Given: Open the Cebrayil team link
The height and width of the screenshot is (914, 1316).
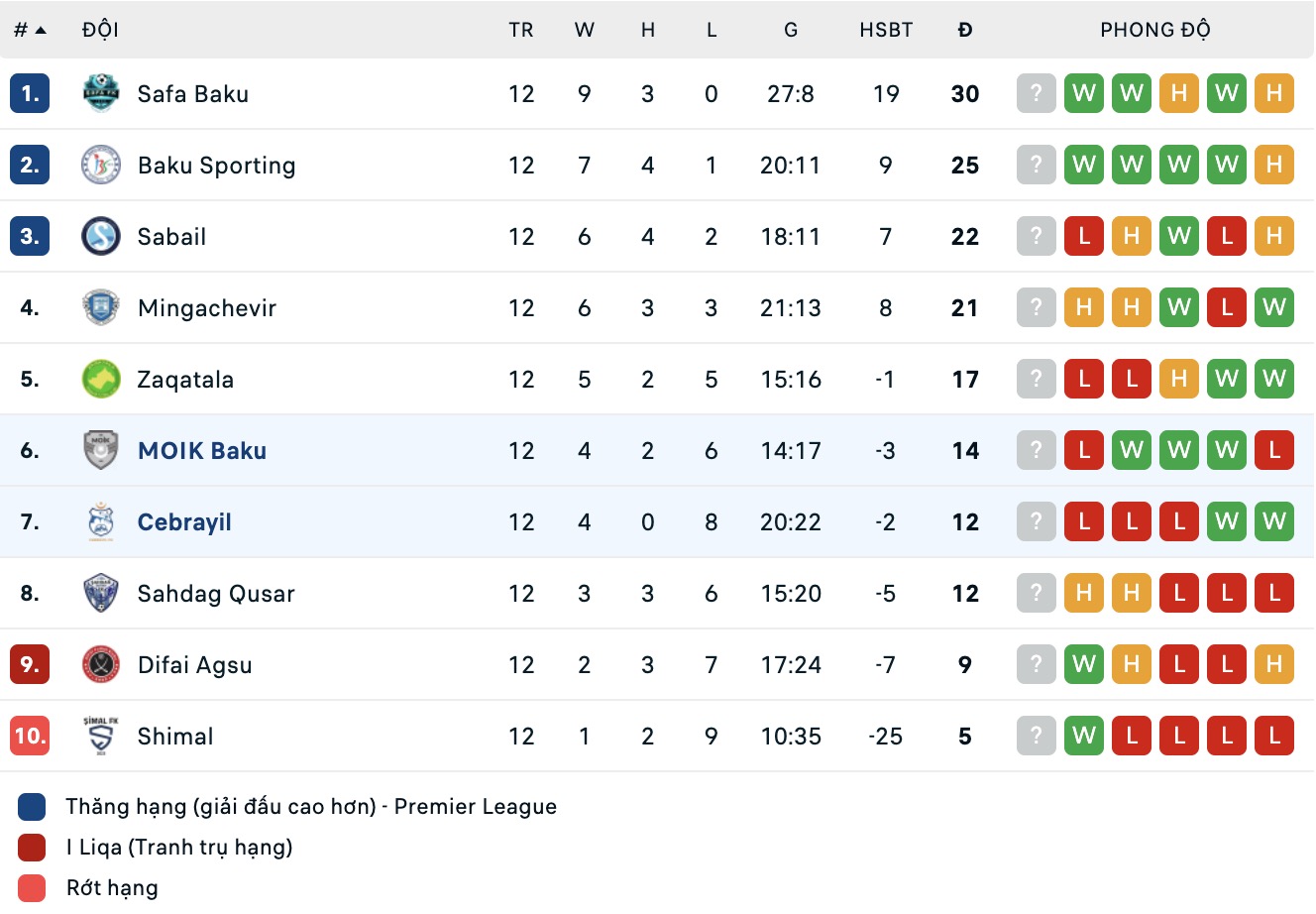Looking at the screenshot, I should [x=184, y=522].
